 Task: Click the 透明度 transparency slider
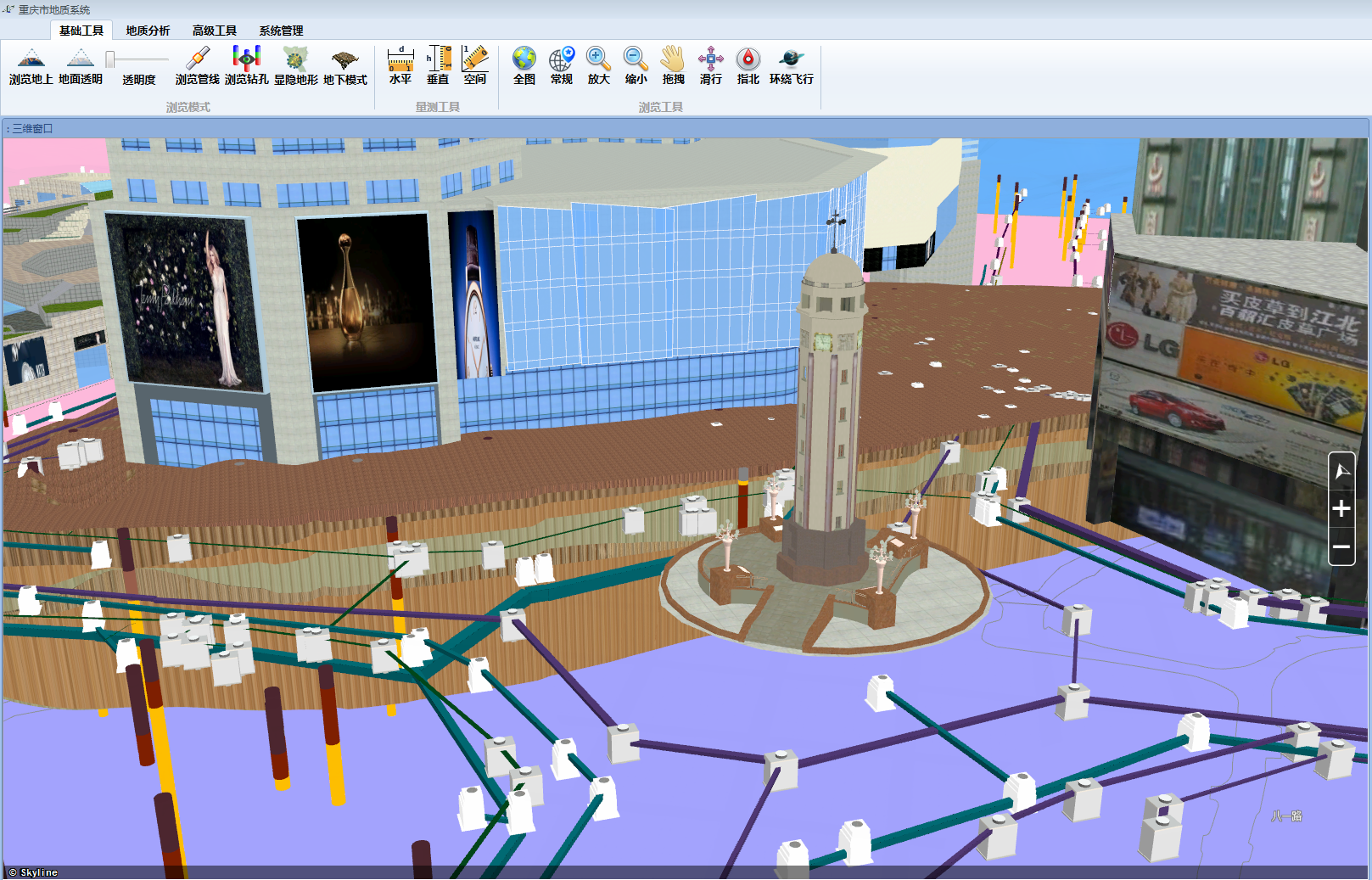tap(137, 59)
